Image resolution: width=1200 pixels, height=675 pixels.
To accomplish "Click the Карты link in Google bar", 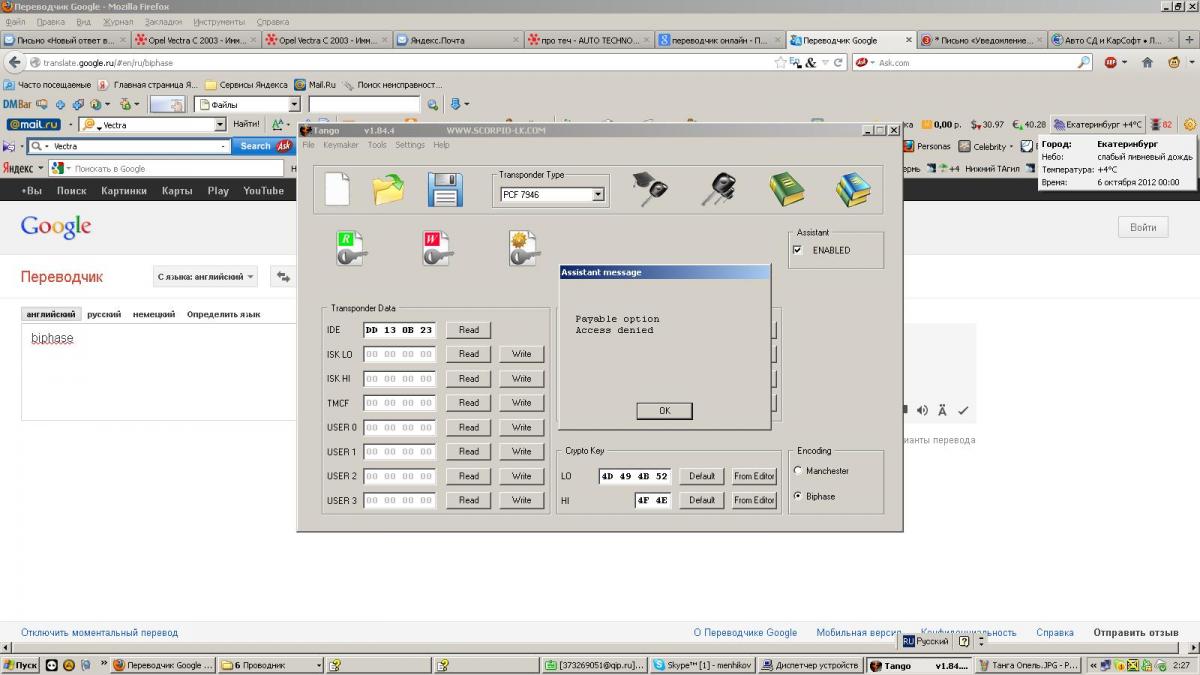I will pyautogui.click(x=177, y=190).
